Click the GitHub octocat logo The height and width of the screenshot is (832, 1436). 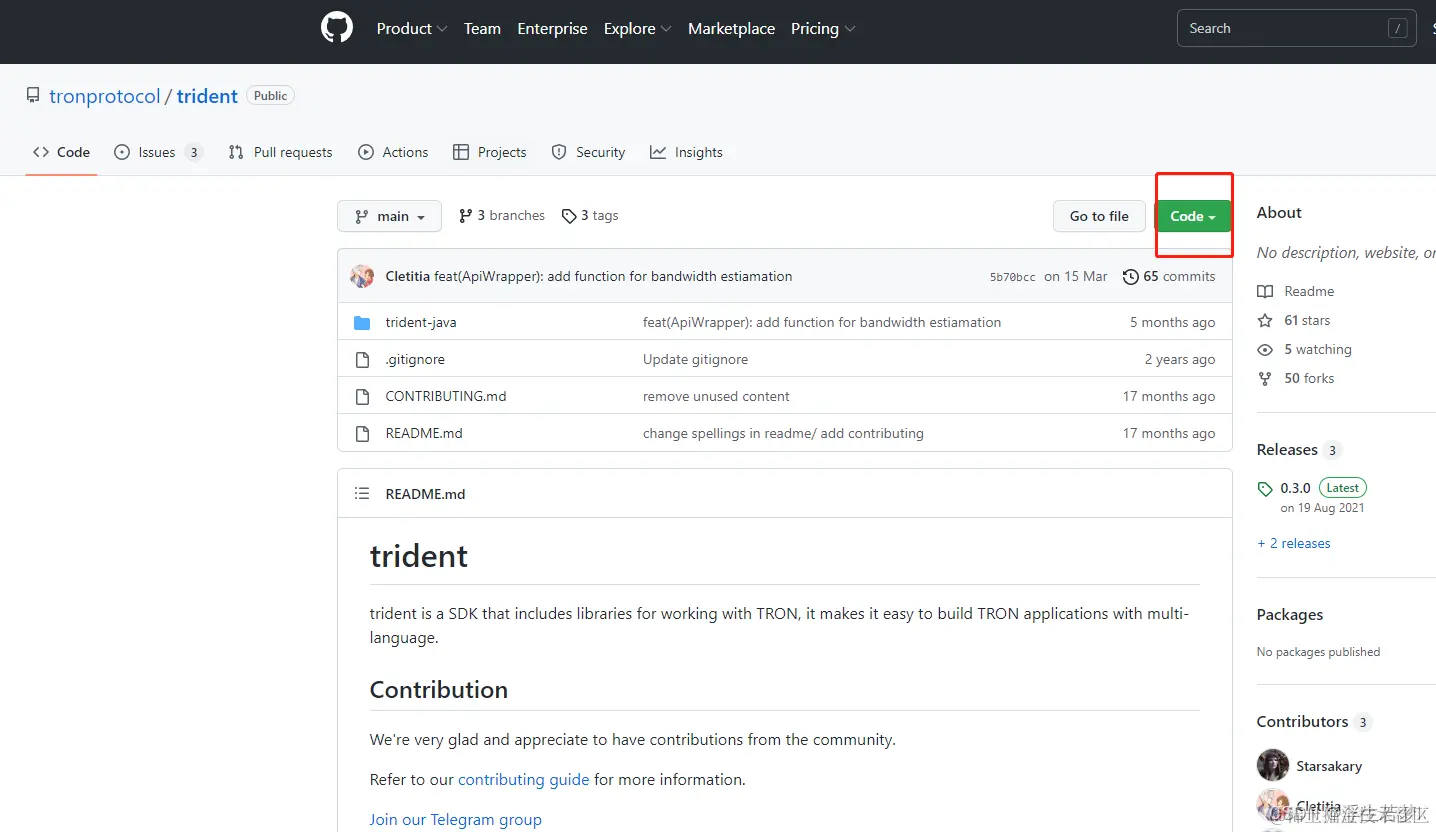(336, 27)
